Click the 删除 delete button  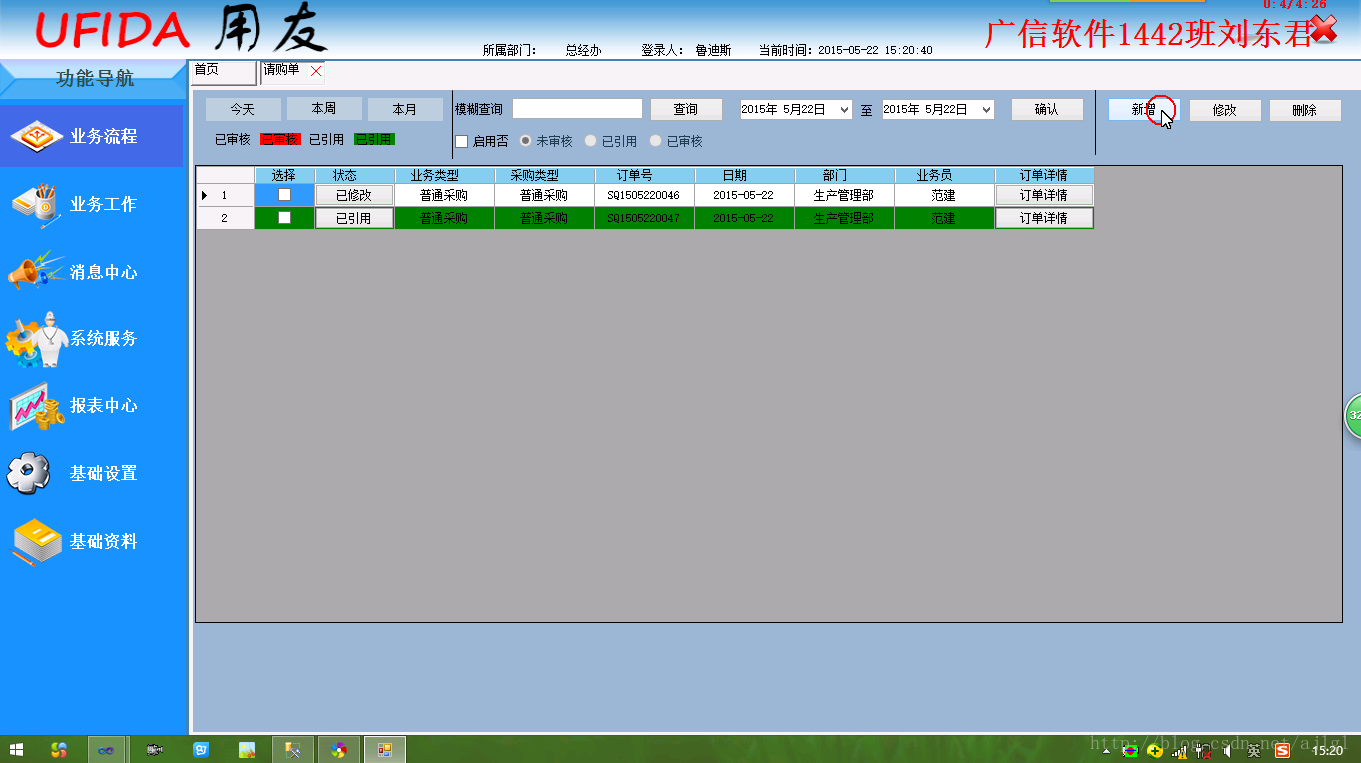[1305, 110]
